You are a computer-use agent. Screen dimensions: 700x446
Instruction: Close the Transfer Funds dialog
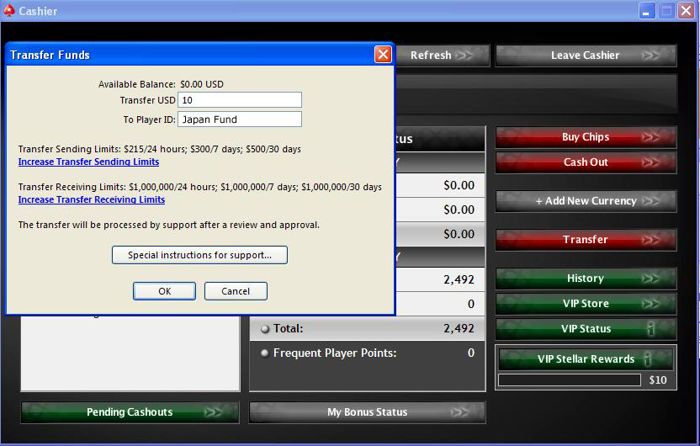(x=383, y=54)
